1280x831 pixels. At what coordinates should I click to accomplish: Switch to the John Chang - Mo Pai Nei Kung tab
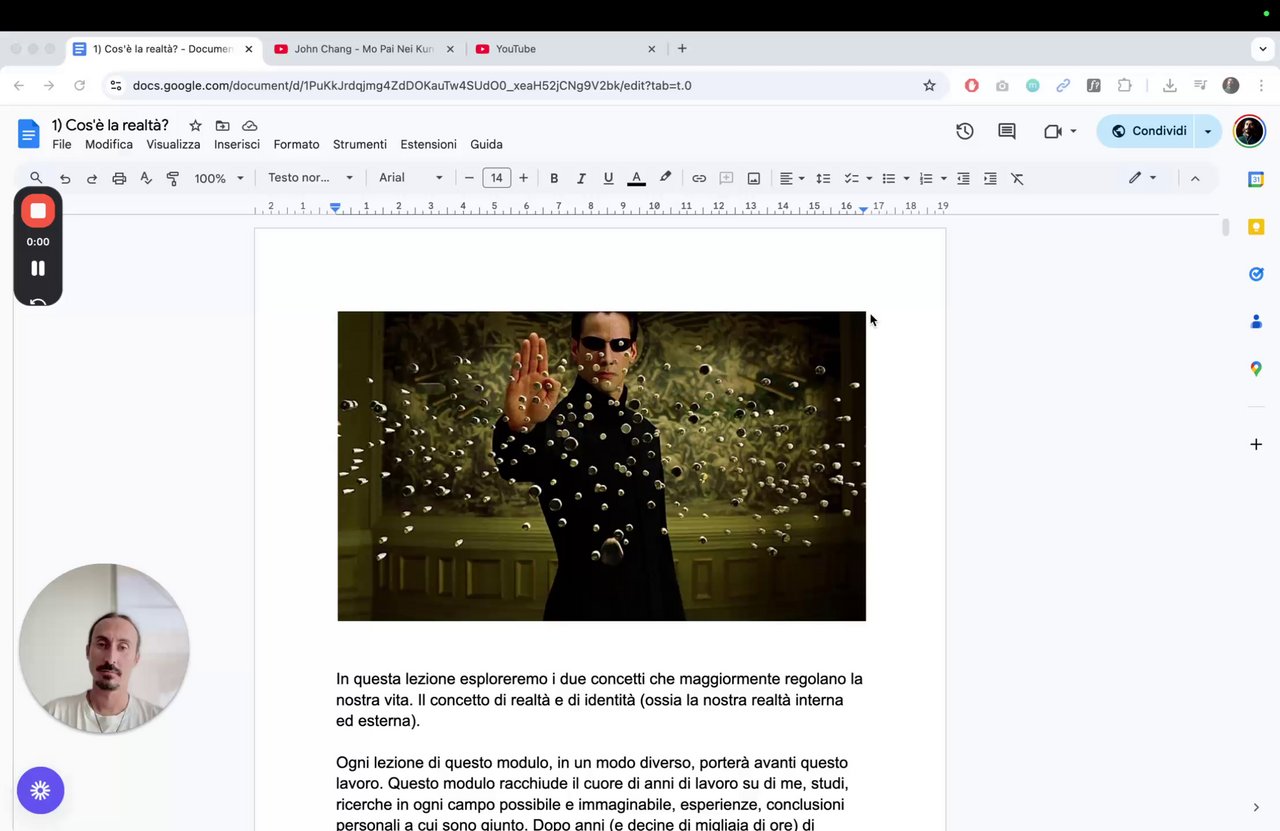tap(362, 49)
